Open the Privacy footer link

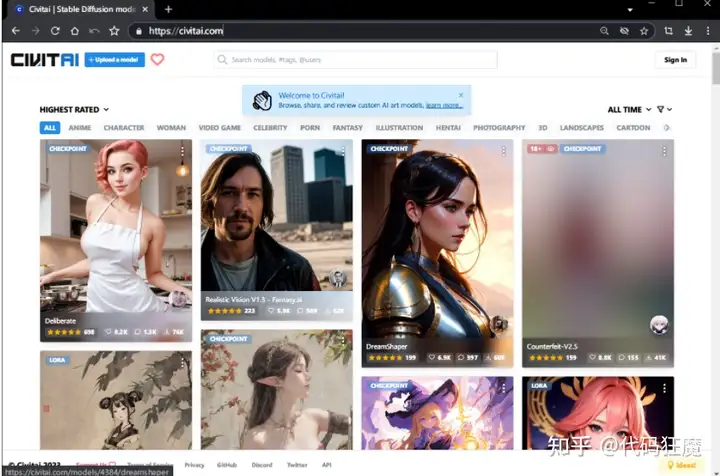[x=194, y=465]
